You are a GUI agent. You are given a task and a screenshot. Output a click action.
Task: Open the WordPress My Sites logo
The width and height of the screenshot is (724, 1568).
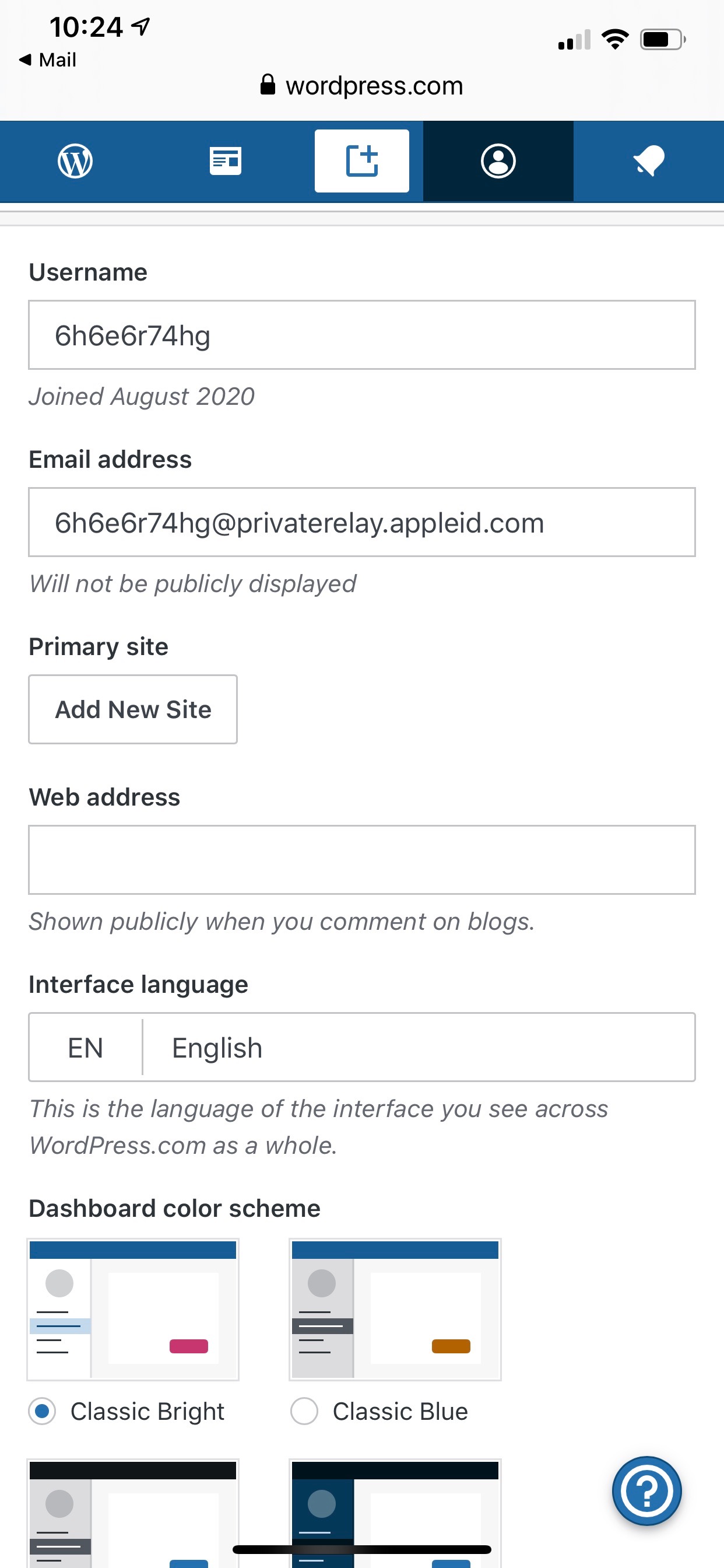pyautogui.click(x=75, y=162)
